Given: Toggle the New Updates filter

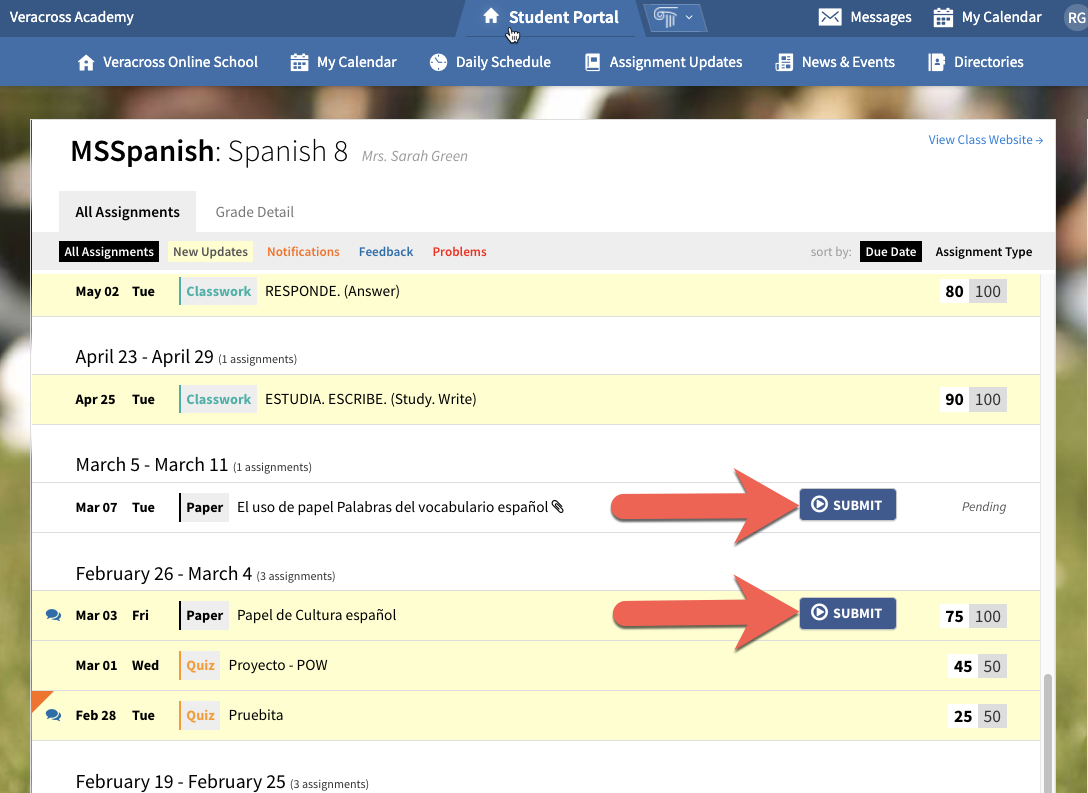Looking at the screenshot, I should pos(210,251).
